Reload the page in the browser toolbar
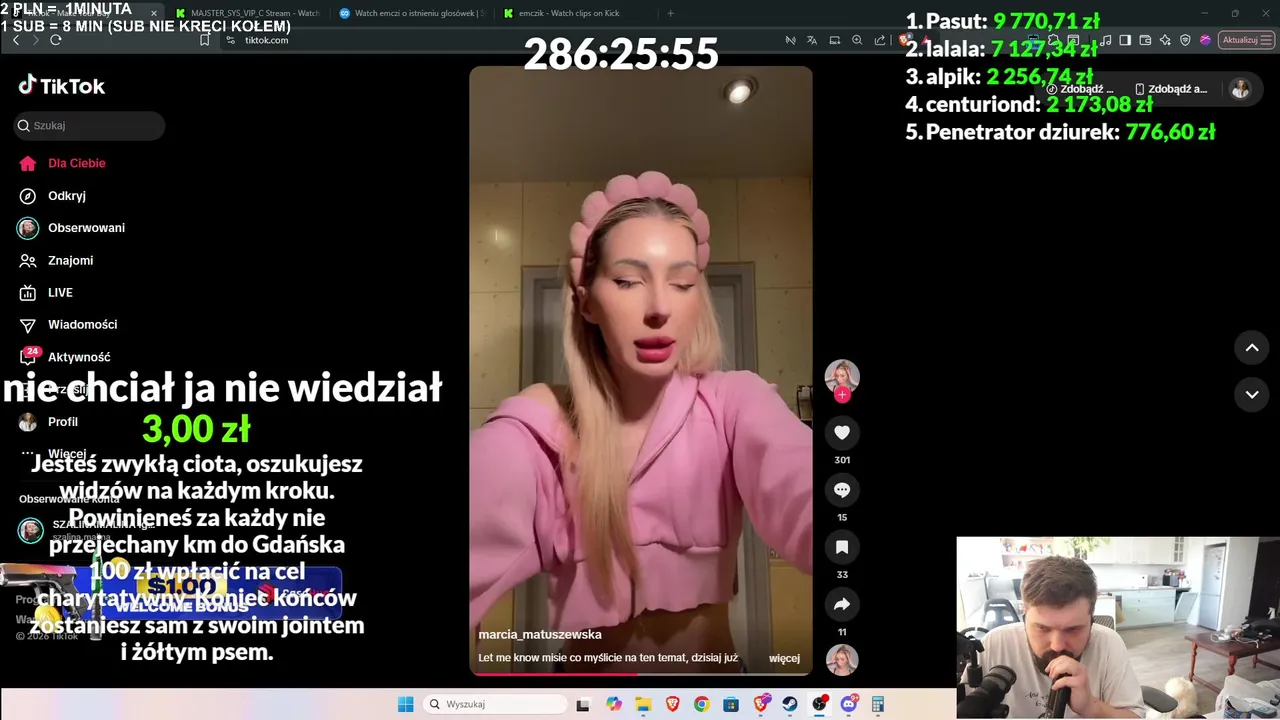 point(56,40)
